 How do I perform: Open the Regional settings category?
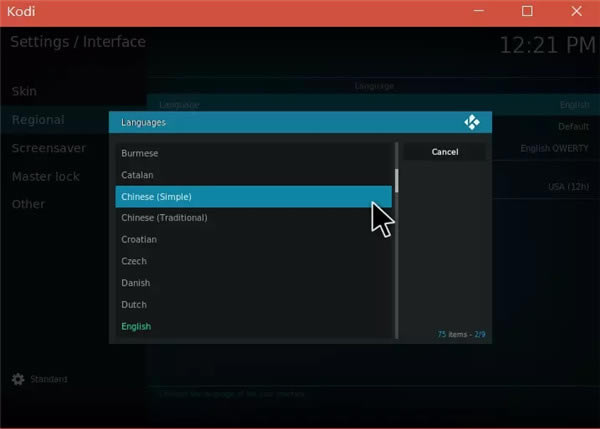[38, 120]
